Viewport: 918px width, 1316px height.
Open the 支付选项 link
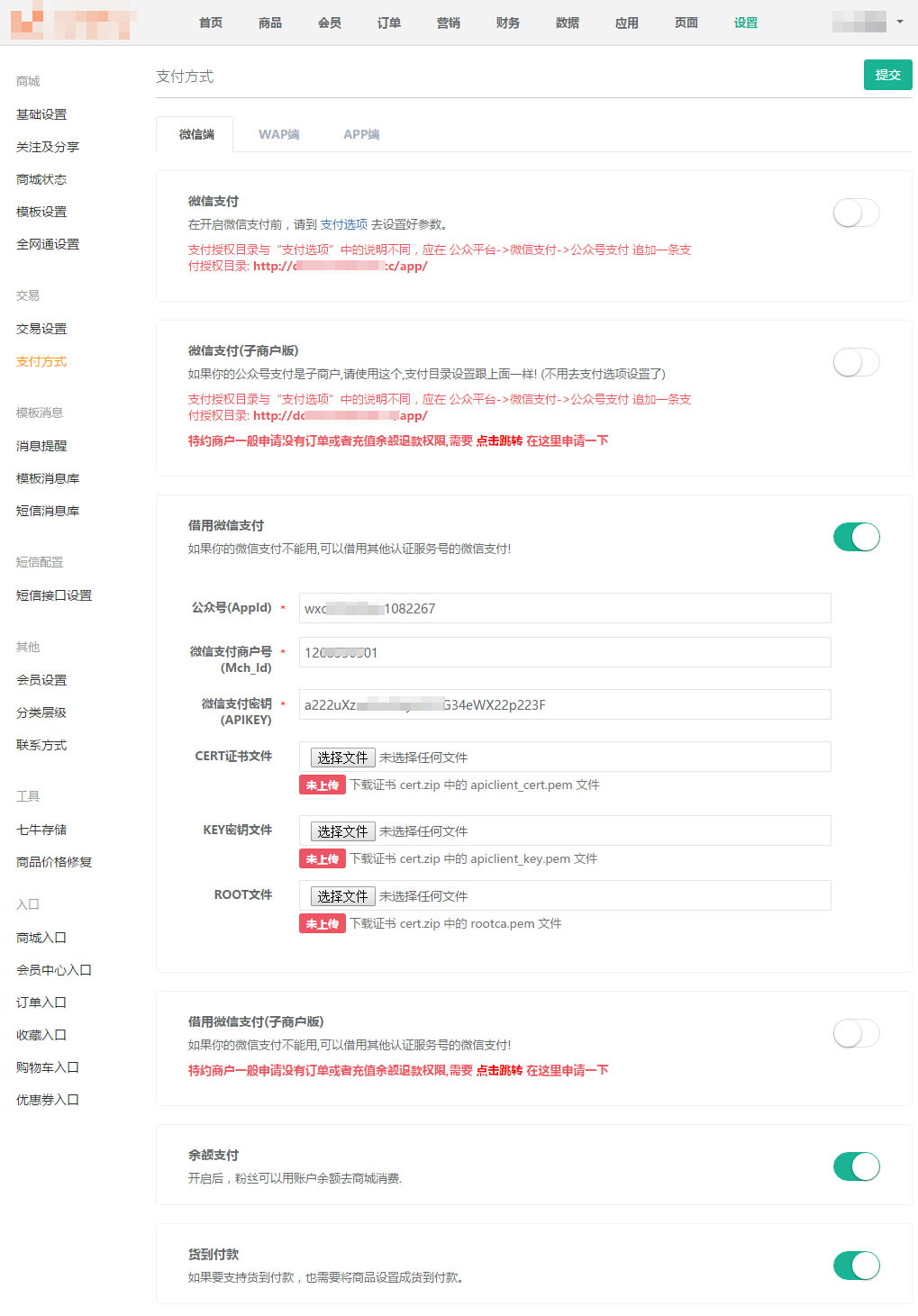(343, 224)
